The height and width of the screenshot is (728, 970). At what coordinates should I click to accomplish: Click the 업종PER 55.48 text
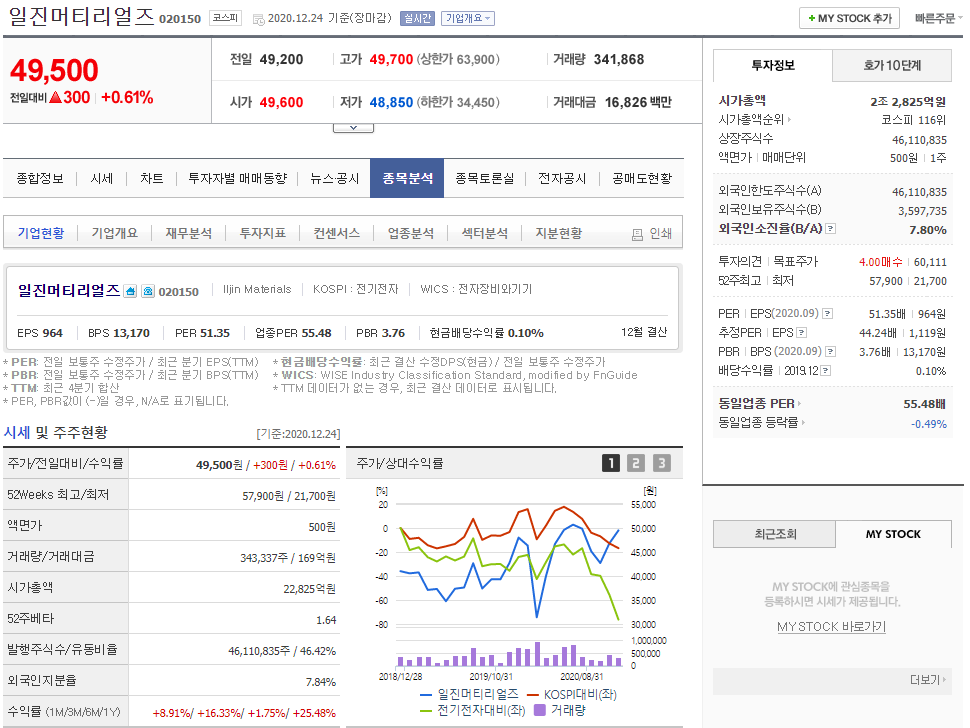pos(293,333)
